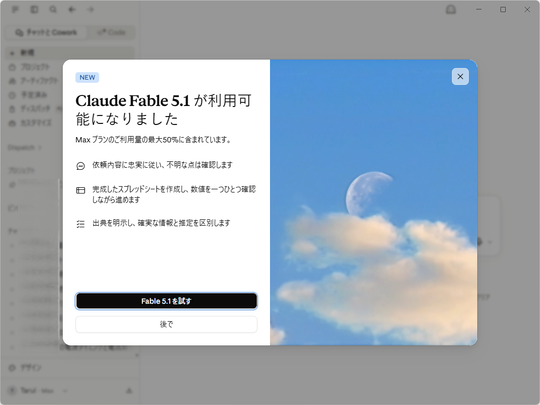
Task: Open the search icon in the top bar
Action: click(x=53, y=9)
